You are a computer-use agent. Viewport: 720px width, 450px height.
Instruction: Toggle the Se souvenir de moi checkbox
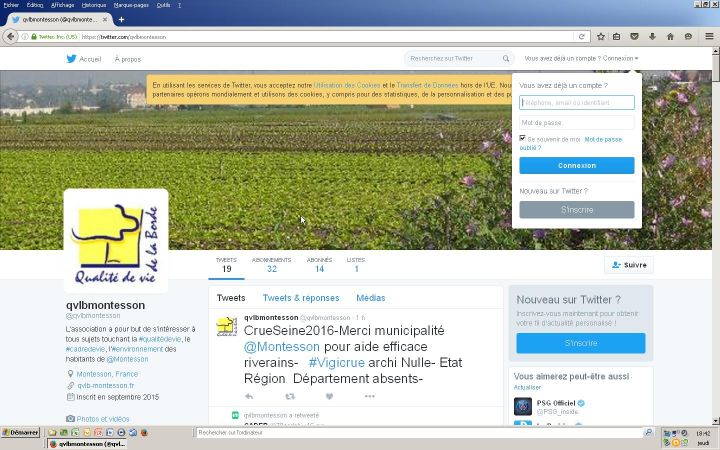click(x=522, y=138)
